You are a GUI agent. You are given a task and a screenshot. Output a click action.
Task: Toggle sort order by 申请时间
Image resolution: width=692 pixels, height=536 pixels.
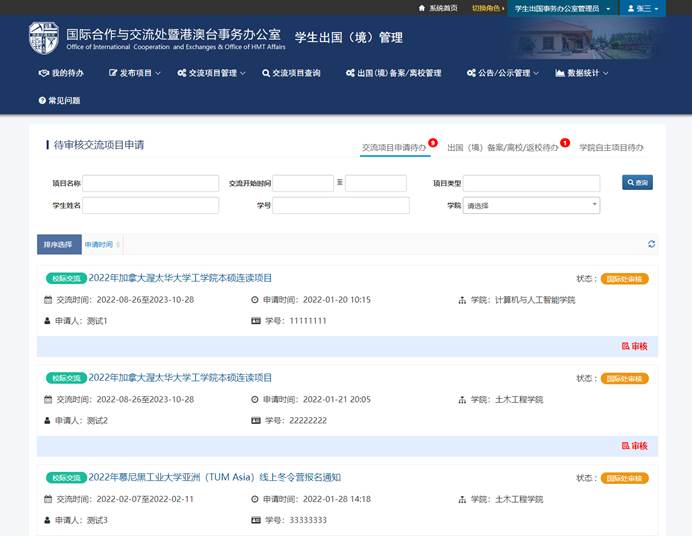[x=101, y=244]
